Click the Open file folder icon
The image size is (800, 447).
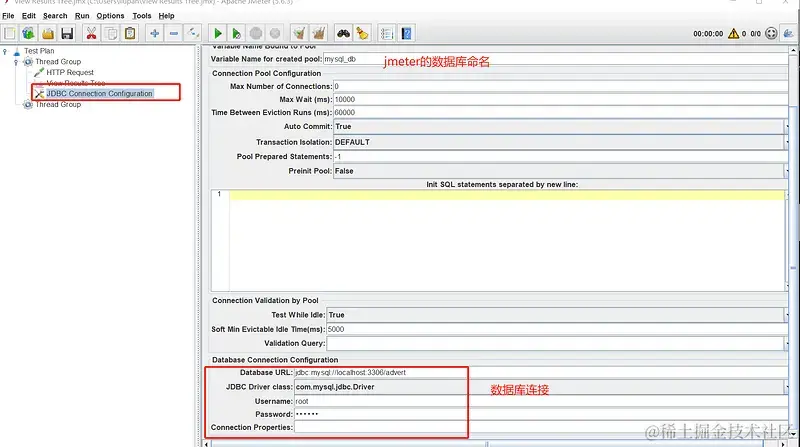(x=48, y=34)
